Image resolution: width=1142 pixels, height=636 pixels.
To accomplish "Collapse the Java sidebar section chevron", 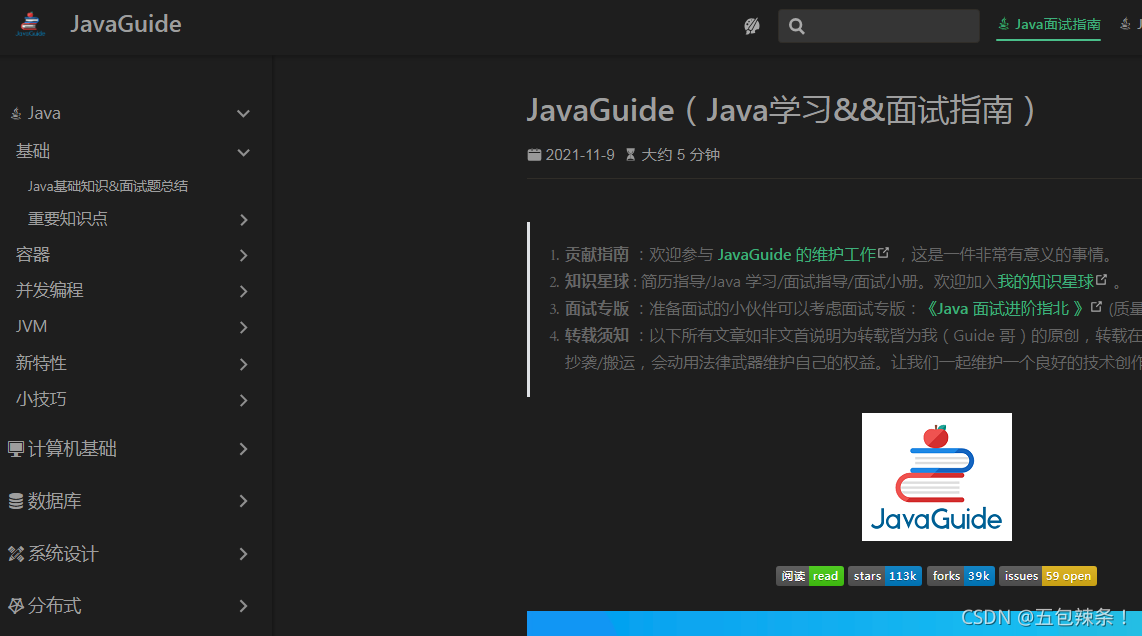I will pyautogui.click(x=243, y=114).
